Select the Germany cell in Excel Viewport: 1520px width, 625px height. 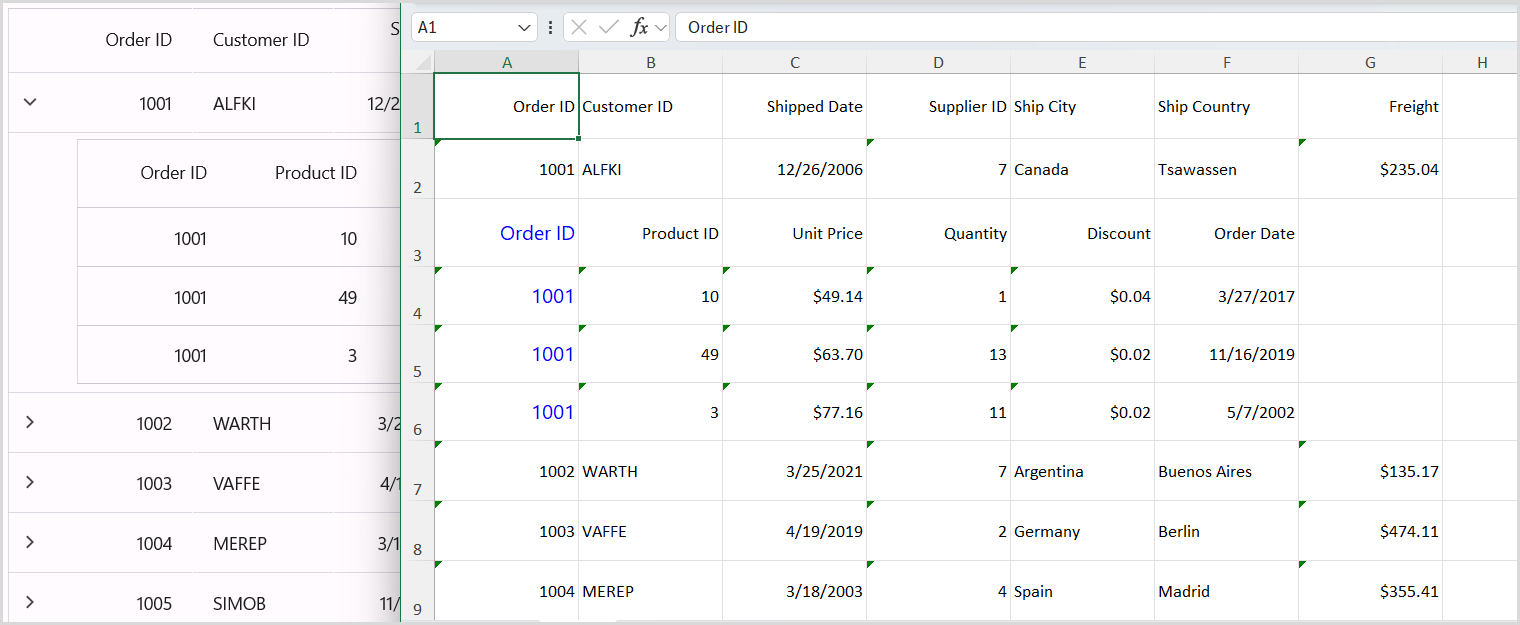[1083, 531]
